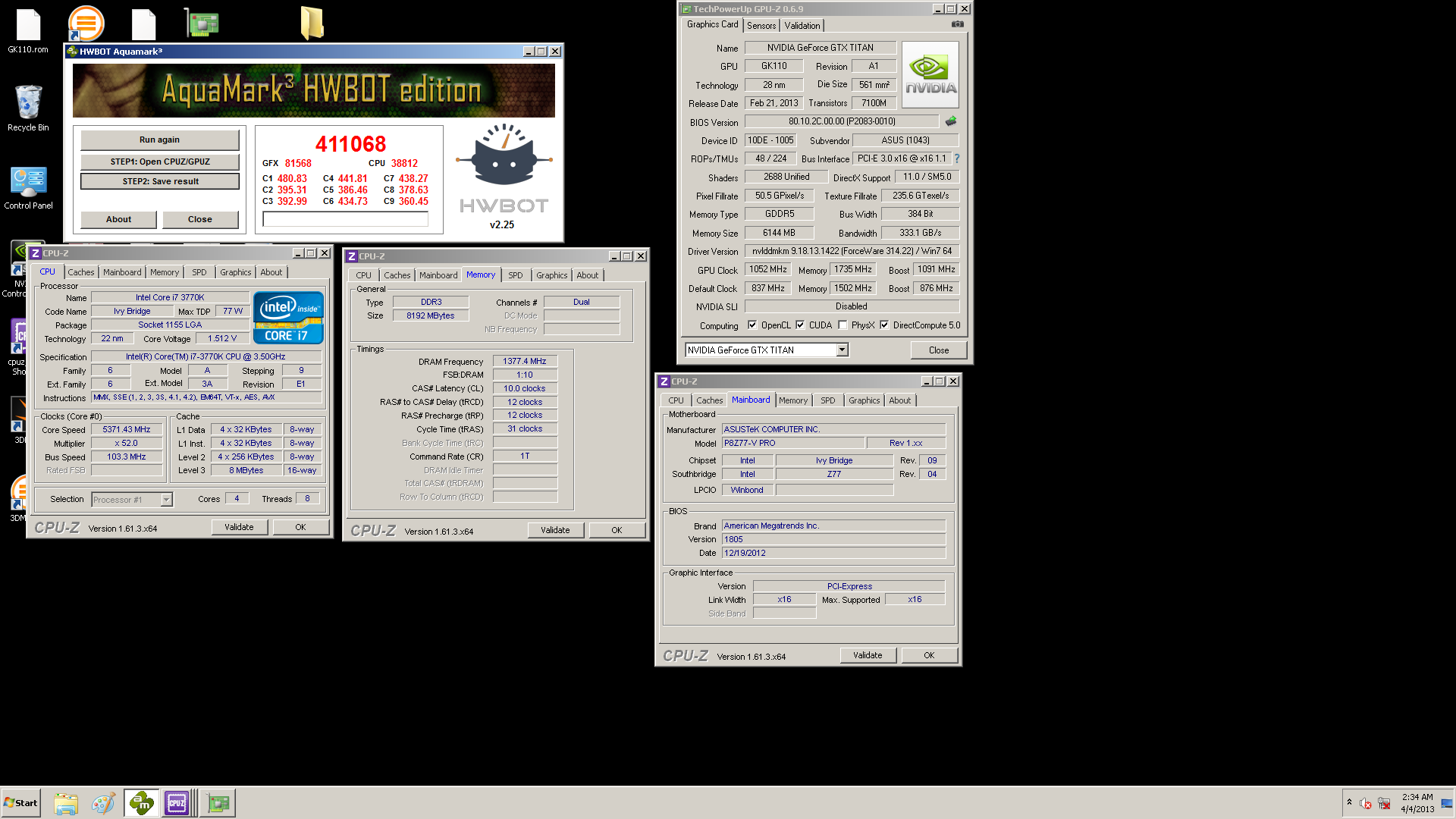Screen dimensions: 1456x819
Task: Click the volume tray icon
Action: [x=1365, y=803]
